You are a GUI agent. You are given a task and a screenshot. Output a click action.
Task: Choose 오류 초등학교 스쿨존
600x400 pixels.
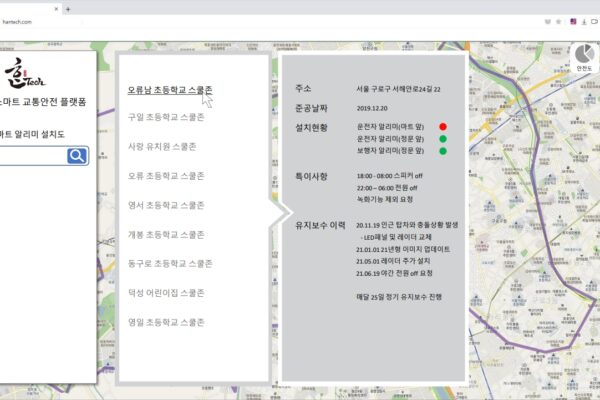[x=167, y=176]
